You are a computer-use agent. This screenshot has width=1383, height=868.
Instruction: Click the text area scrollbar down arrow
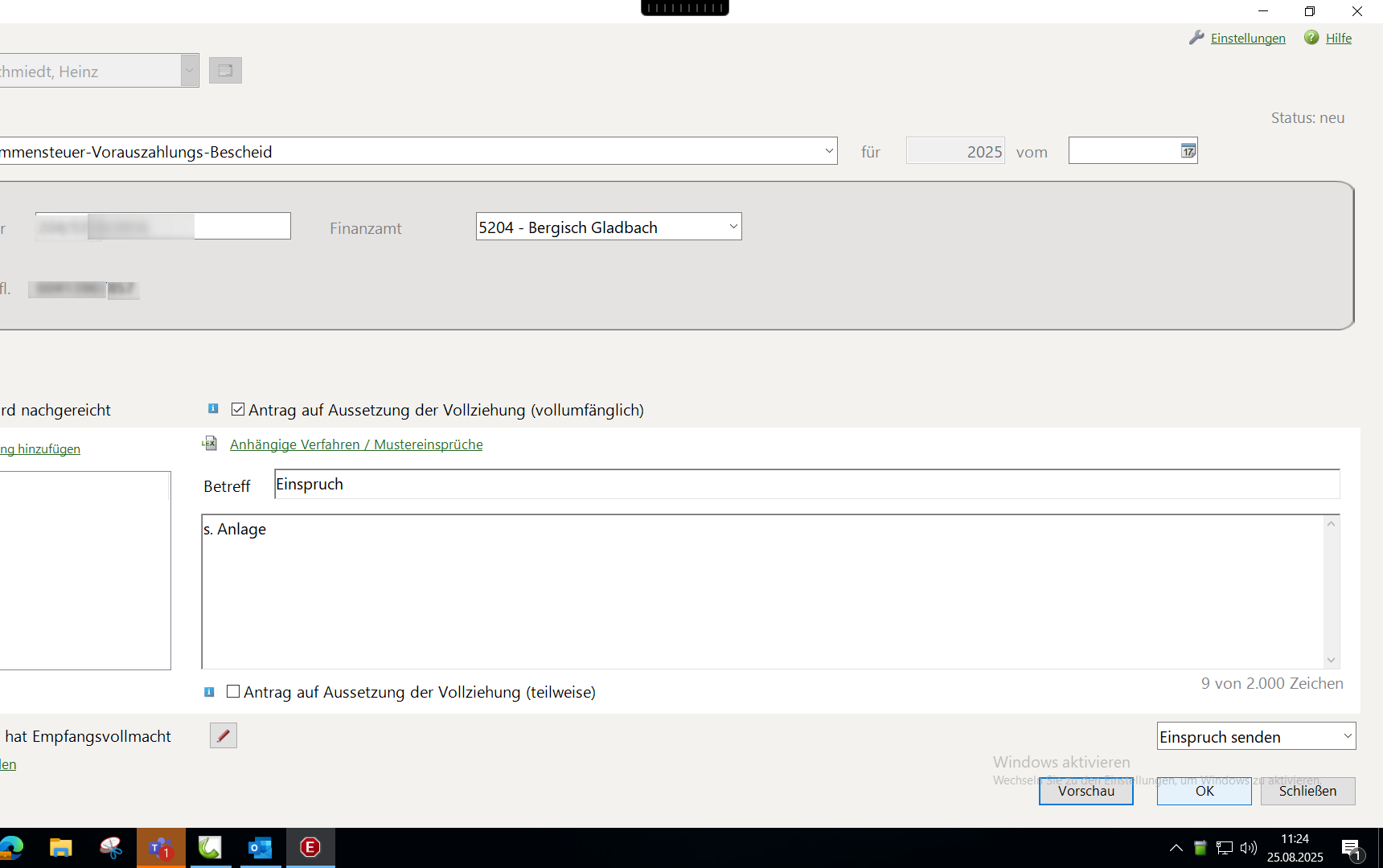(x=1331, y=660)
